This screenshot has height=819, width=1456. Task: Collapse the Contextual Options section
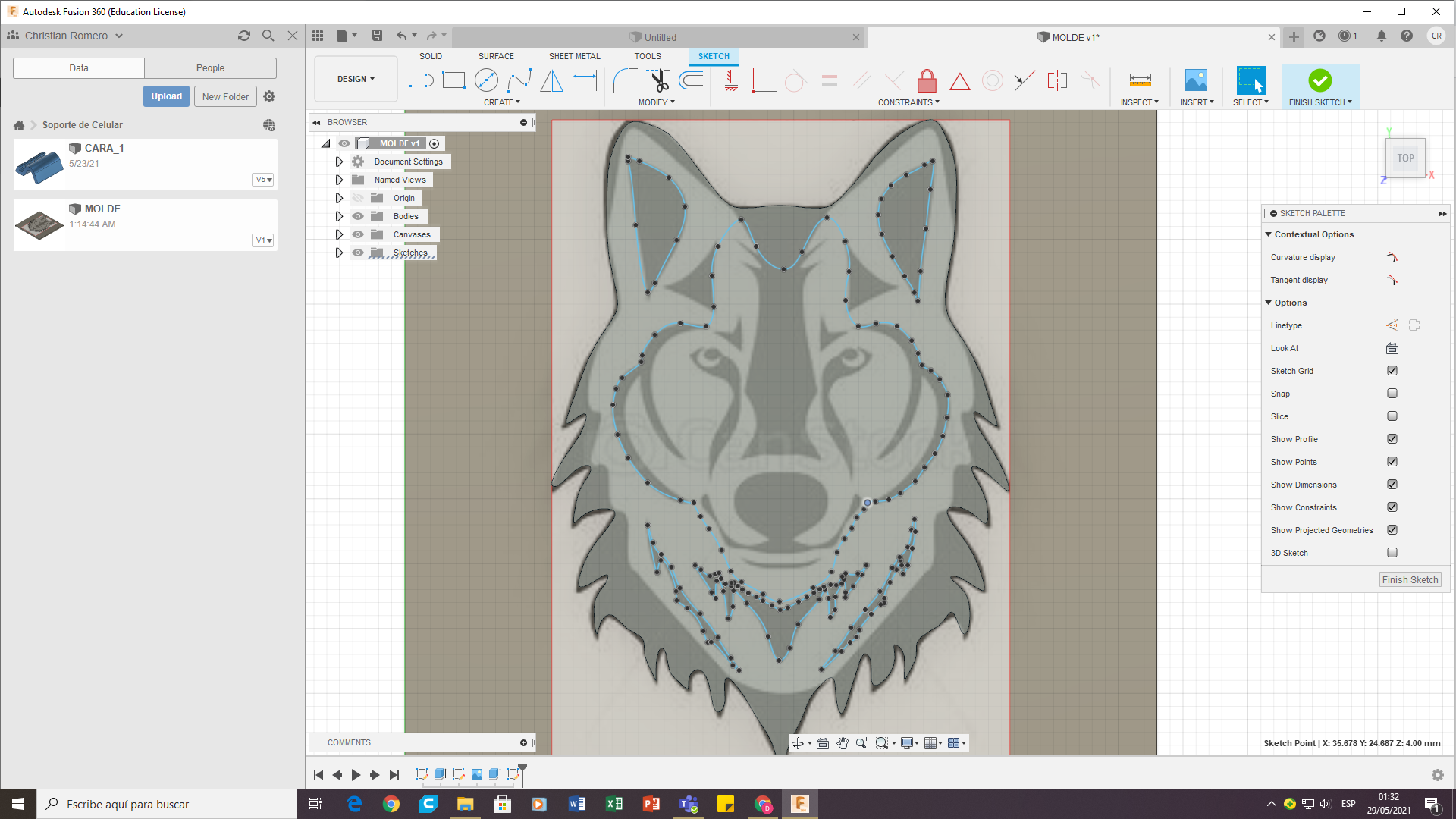tap(1268, 234)
